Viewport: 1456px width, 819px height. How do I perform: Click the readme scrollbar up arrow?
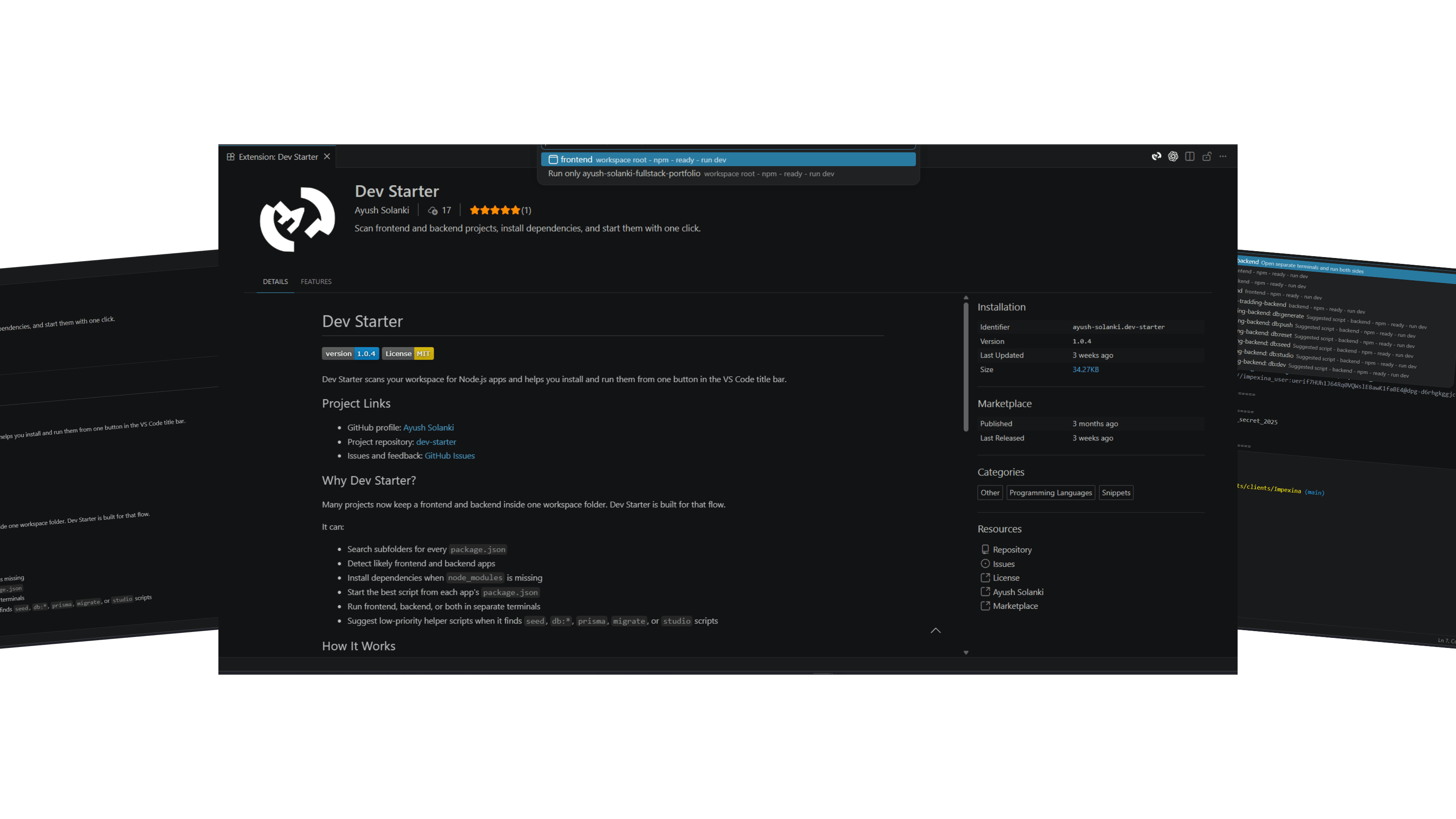coord(966,297)
